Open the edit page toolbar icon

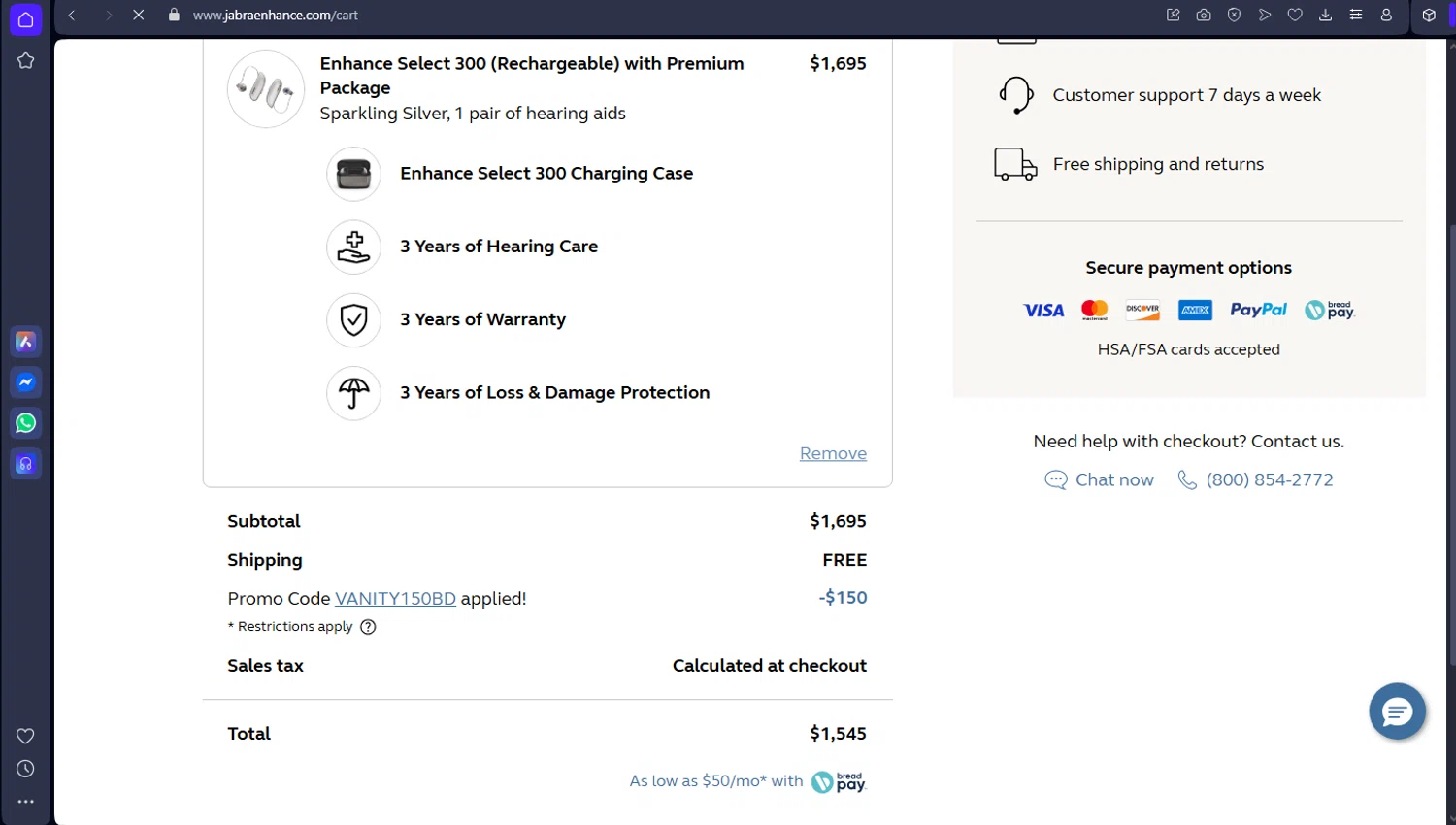pyautogui.click(x=1174, y=16)
